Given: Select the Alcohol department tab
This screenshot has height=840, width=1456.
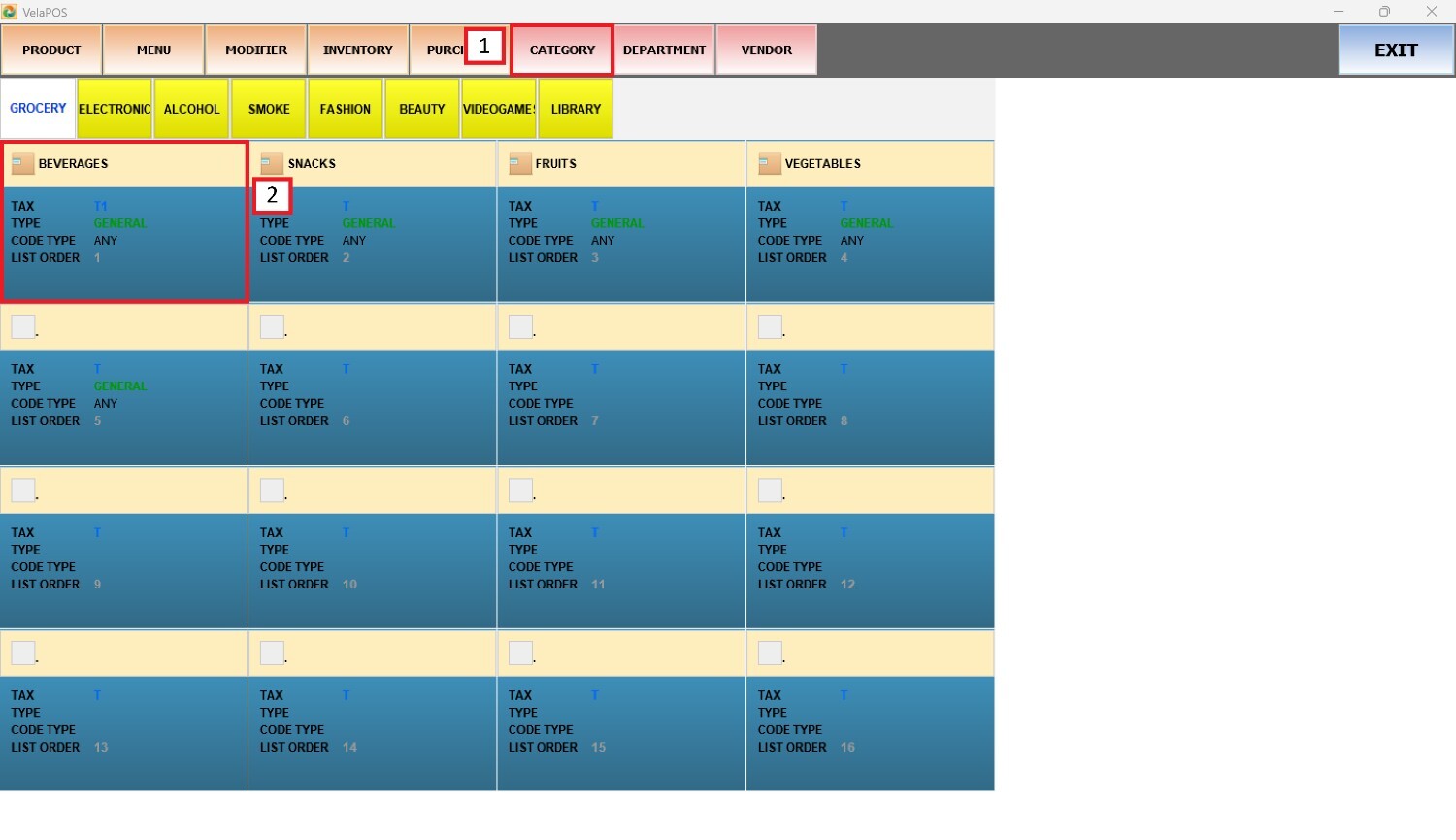Looking at the screenshot, I should (x=191, y=109).
